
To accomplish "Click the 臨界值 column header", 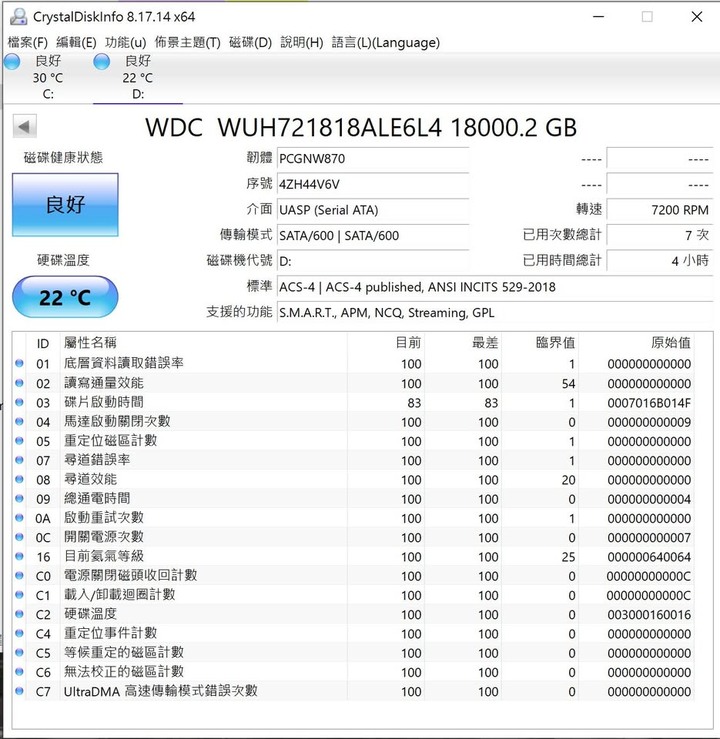I will [540, 343].
